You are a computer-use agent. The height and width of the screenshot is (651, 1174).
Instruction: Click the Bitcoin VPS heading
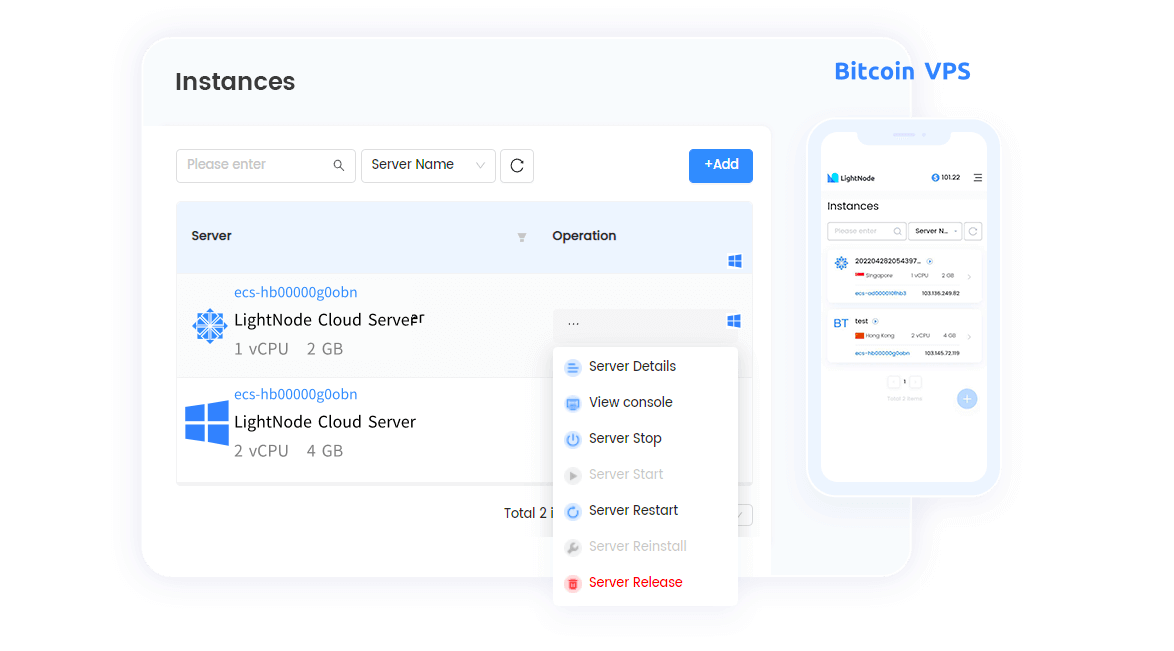(x=902, y=71)
